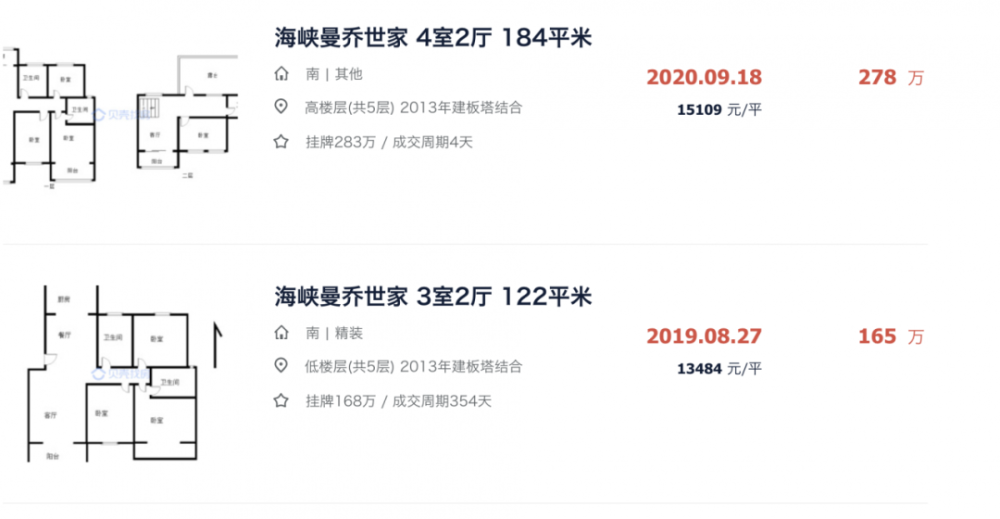
Task: Click the location pin icon beside 高楼层(共5层)
Action: [282, 108]
